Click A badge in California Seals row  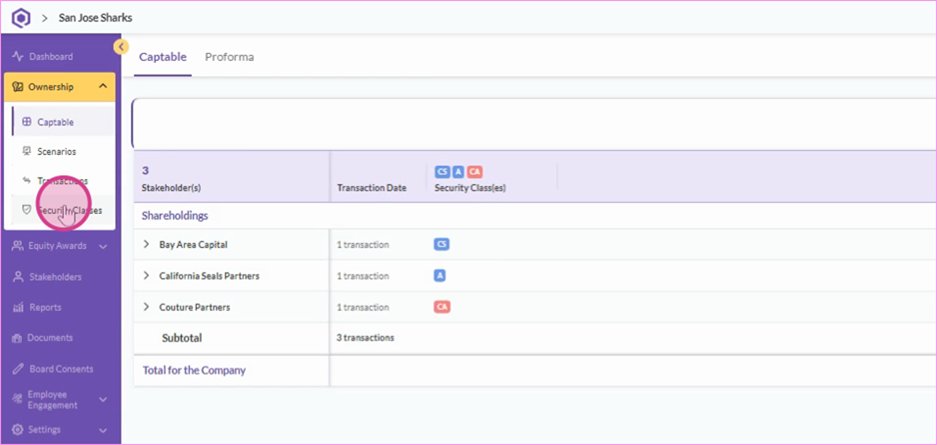[440, 276]
